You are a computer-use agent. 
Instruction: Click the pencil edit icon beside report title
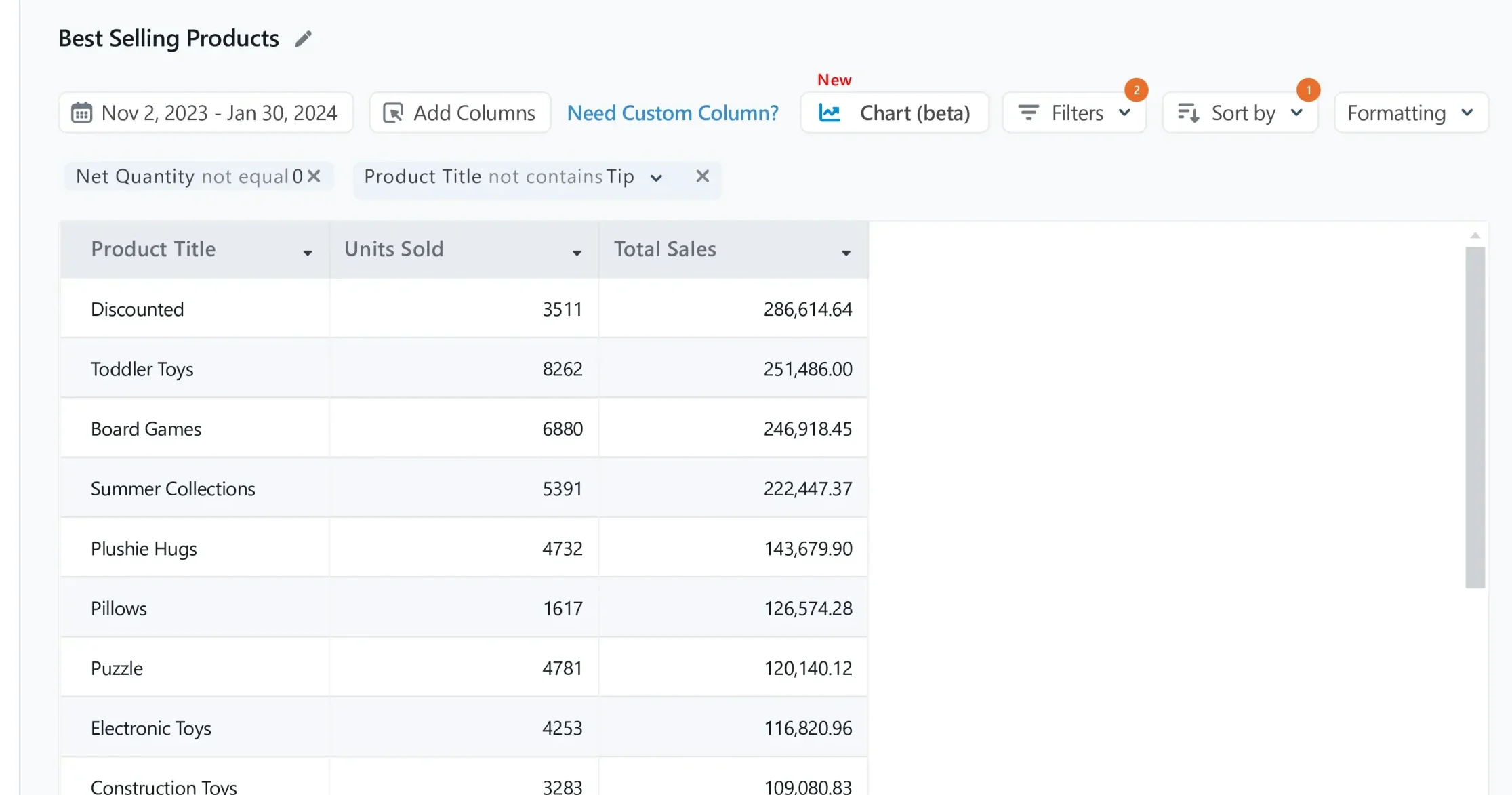[x=303, y=39]
